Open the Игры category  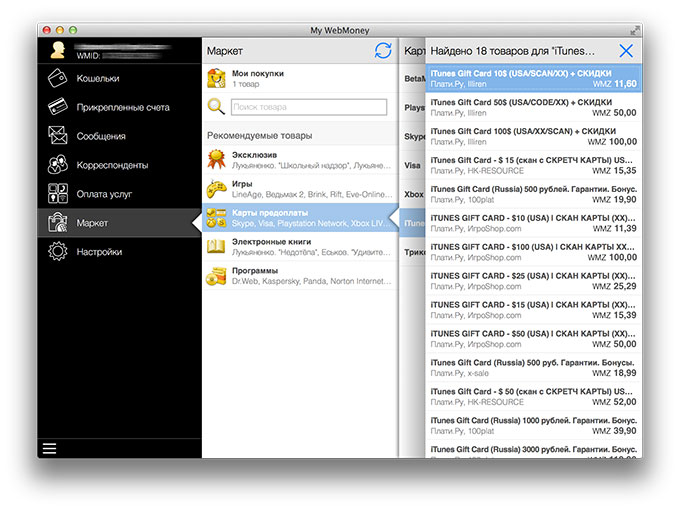(x=300, y=189)
